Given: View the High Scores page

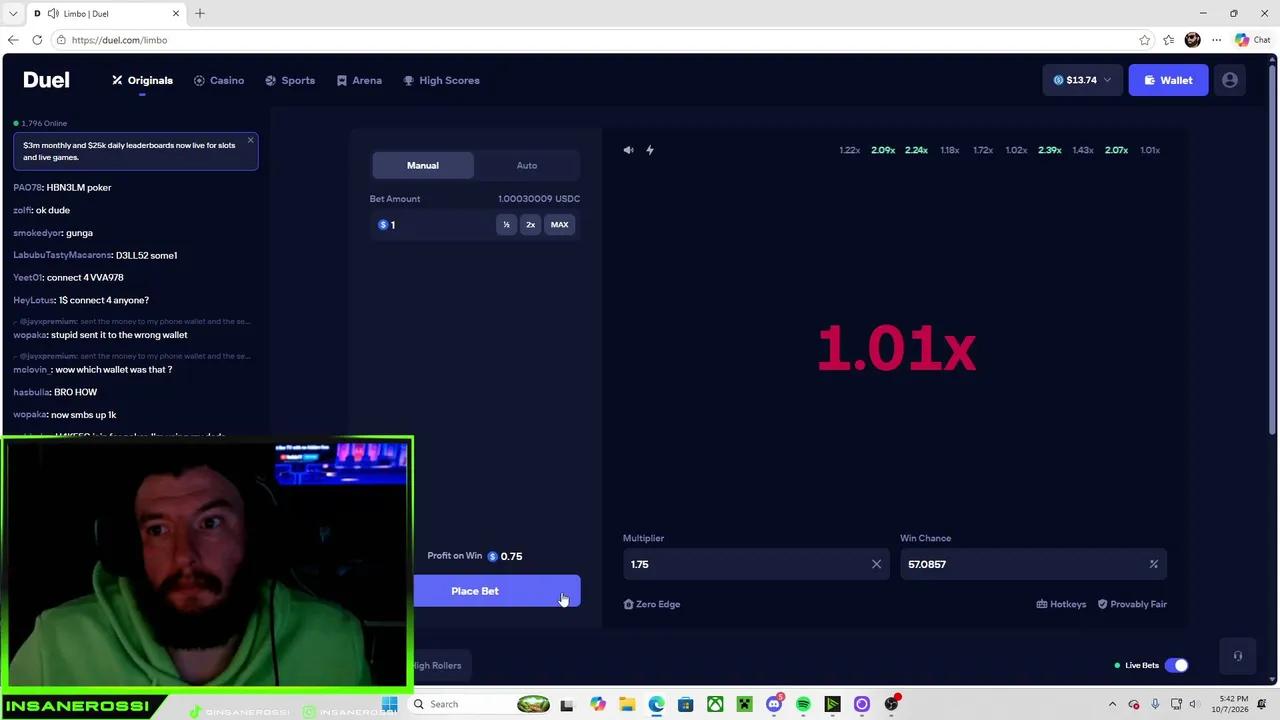Looking at the screenshot, I should 441,80.
